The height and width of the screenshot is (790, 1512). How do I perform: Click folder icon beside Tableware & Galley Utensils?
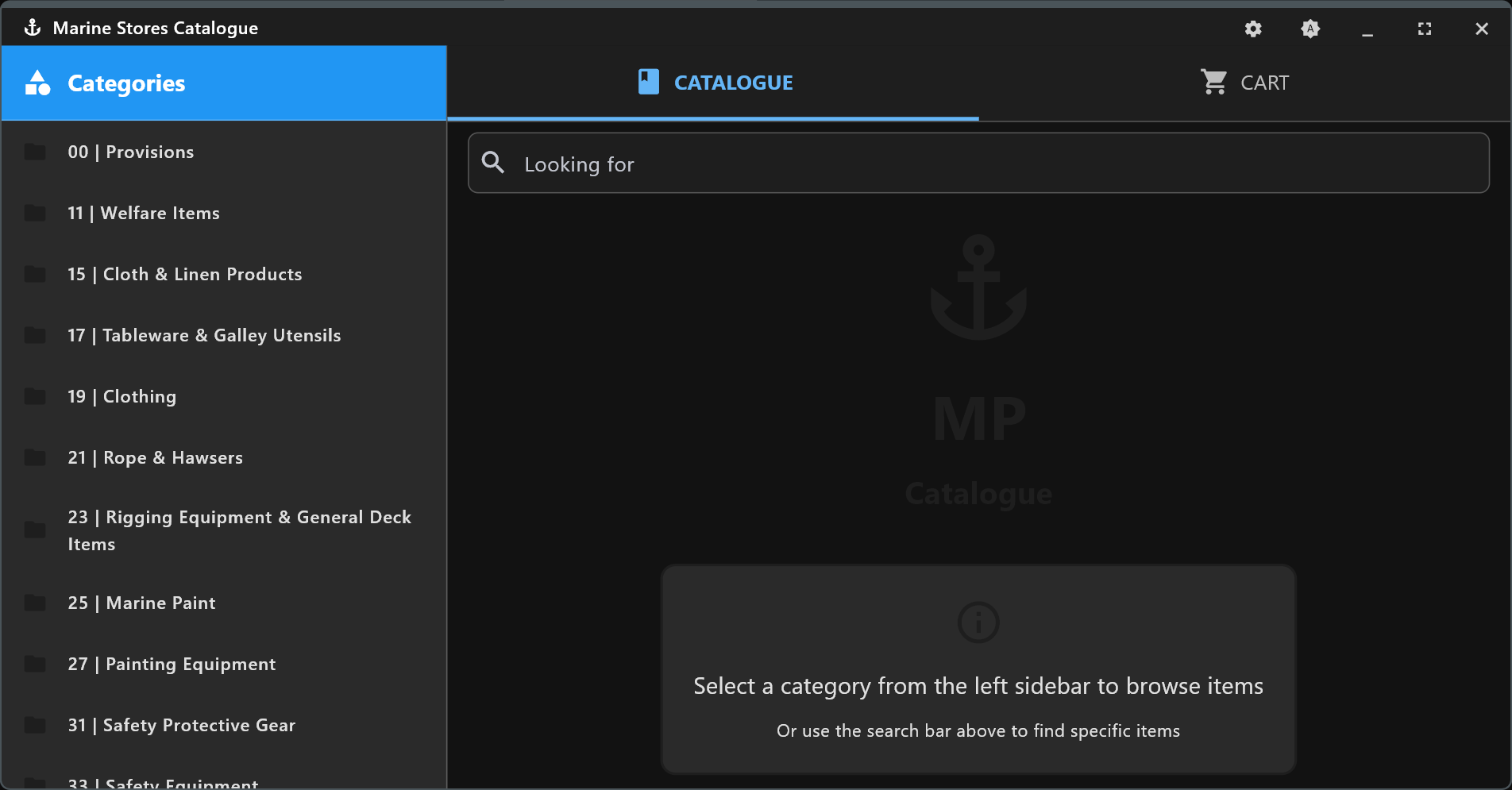tap(35, 335)
